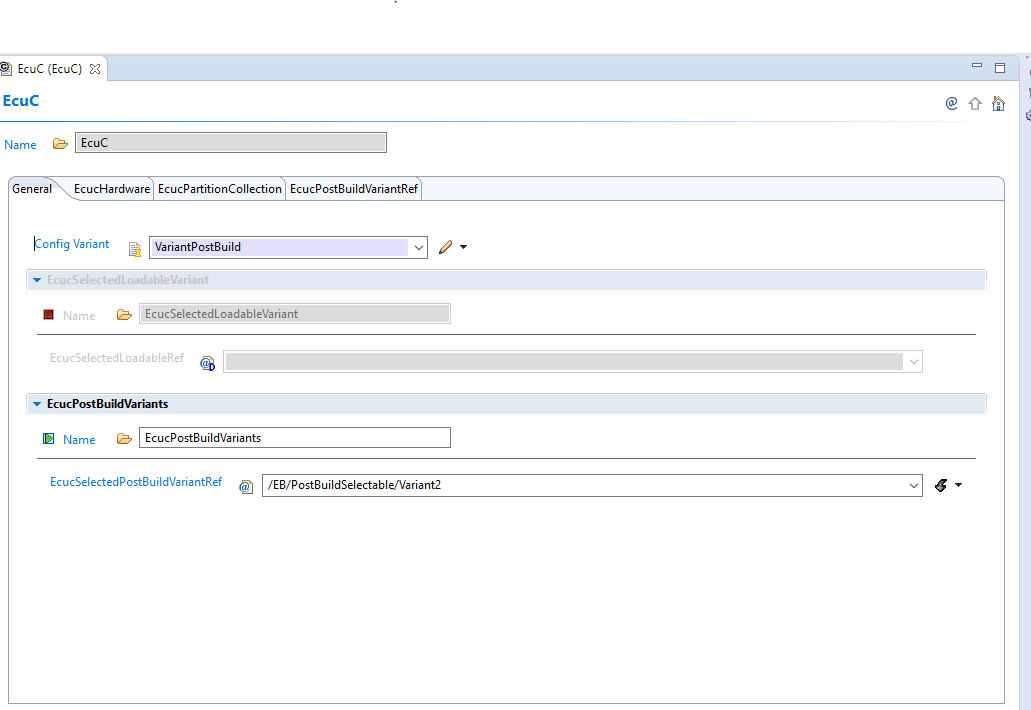Click the @ reference icon in the header
The image size is (1031, 710).
click(x=951, y=103)
